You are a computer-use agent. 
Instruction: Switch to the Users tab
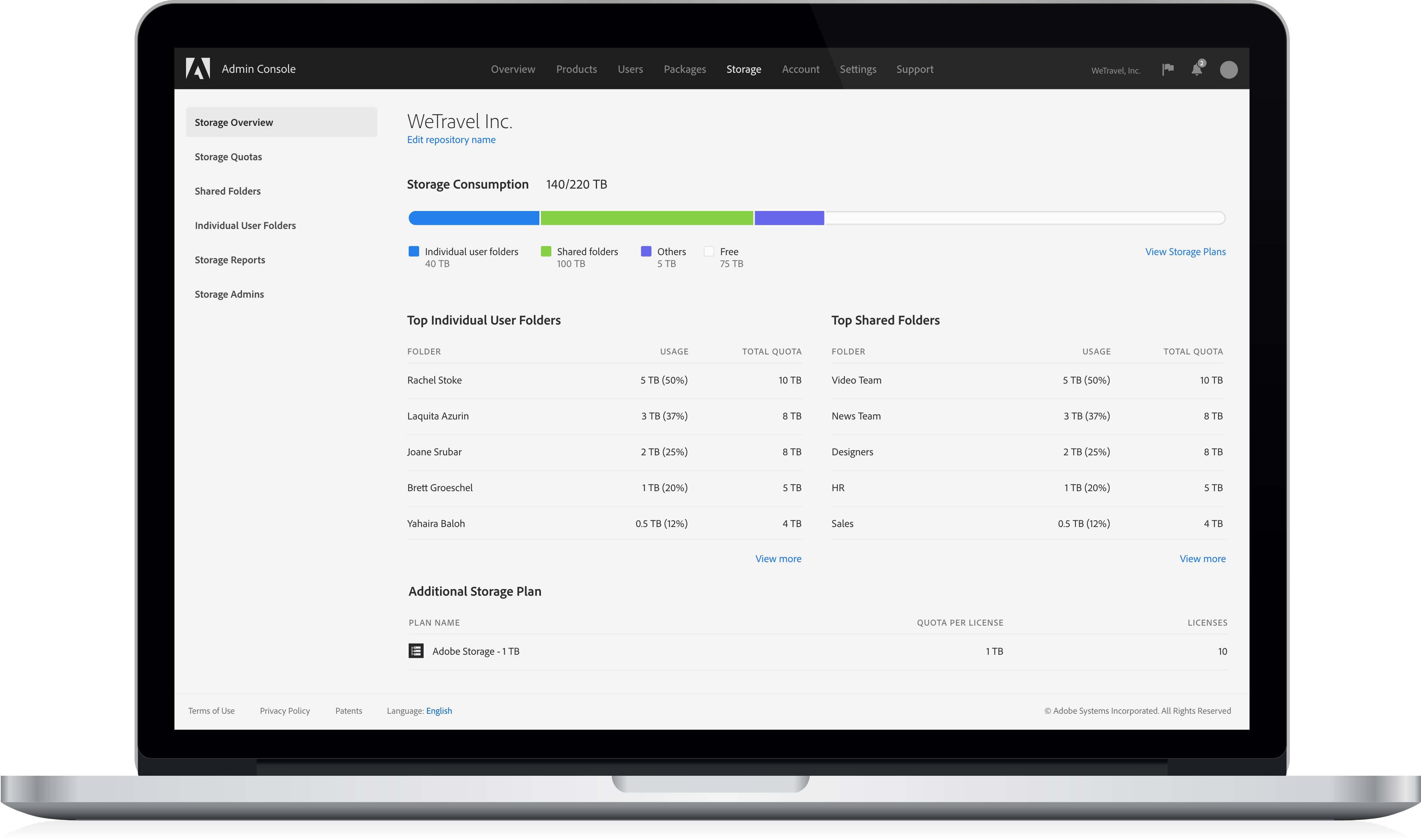click(630, 69)
